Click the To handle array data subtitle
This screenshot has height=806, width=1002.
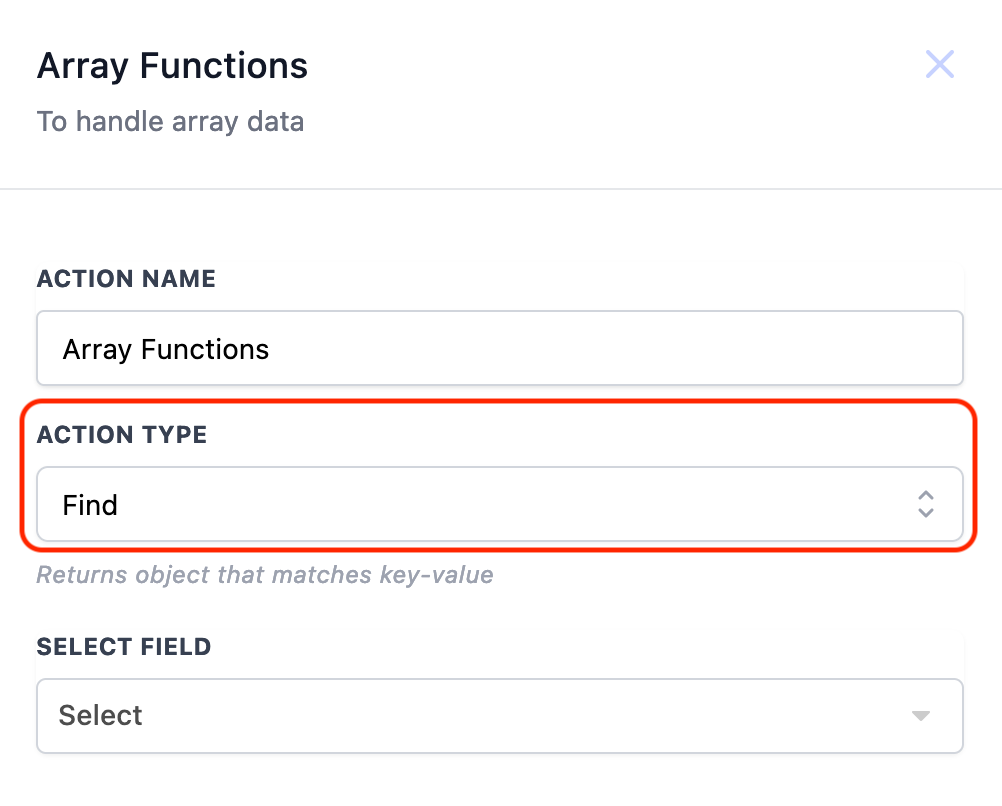point(170,121)
